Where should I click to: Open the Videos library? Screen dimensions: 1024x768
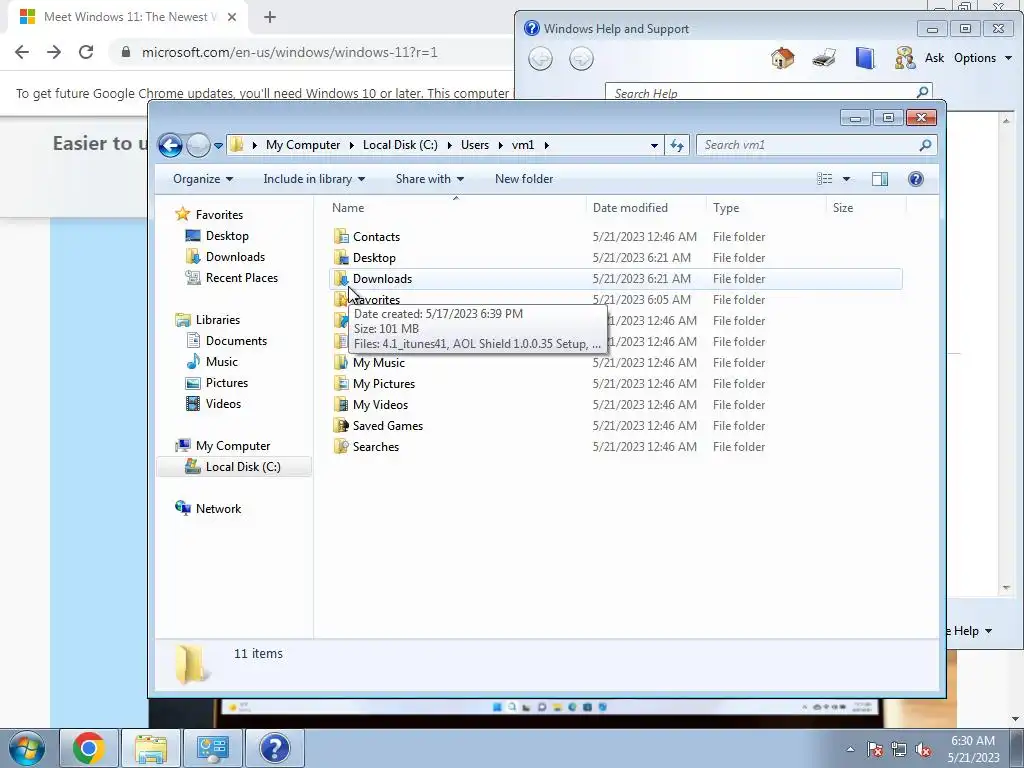214,404
